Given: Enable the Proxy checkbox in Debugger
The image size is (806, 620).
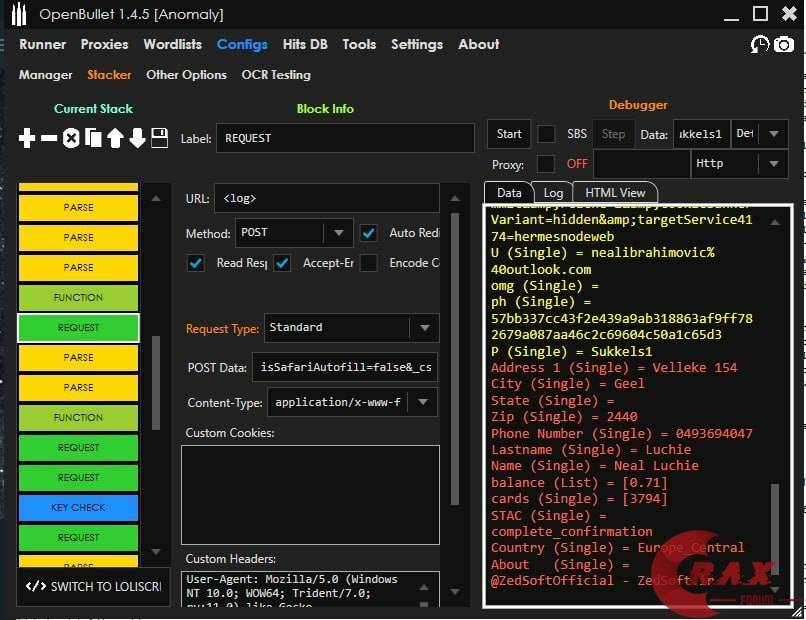Looking at the screenshot, I should [546, 164].
